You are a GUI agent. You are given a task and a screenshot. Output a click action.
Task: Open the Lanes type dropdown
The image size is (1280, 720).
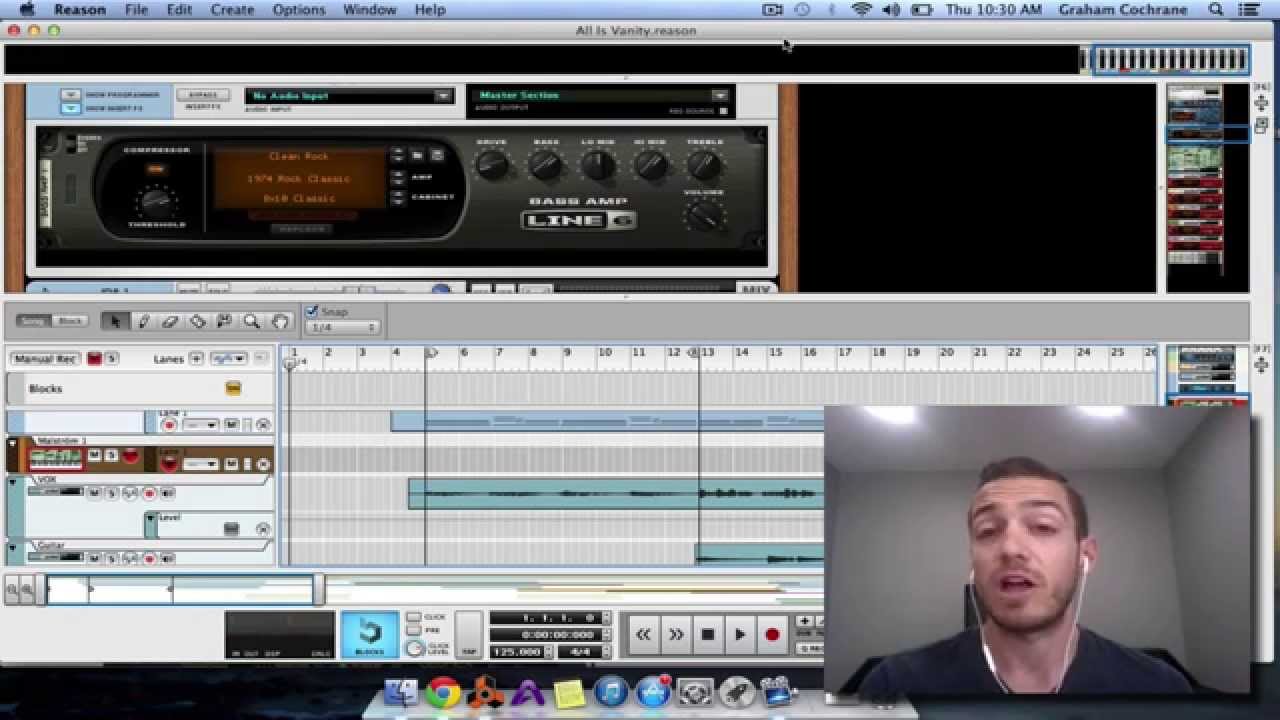click(x=227, y=358)
